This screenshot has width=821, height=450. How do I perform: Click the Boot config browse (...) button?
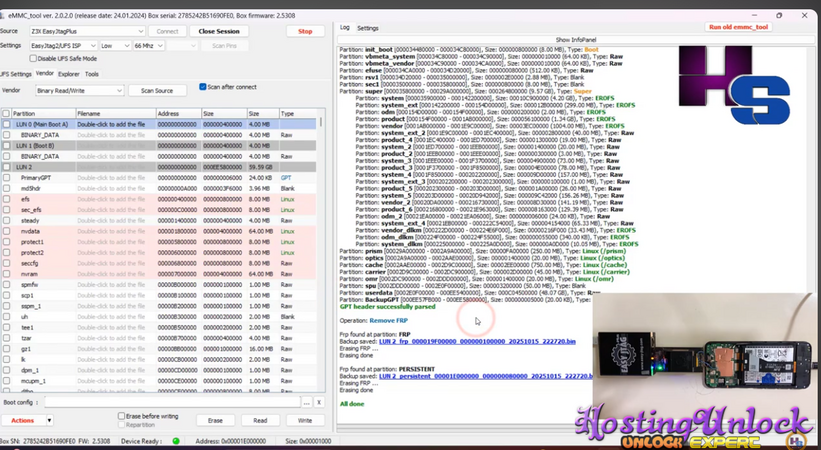[306, 402]
